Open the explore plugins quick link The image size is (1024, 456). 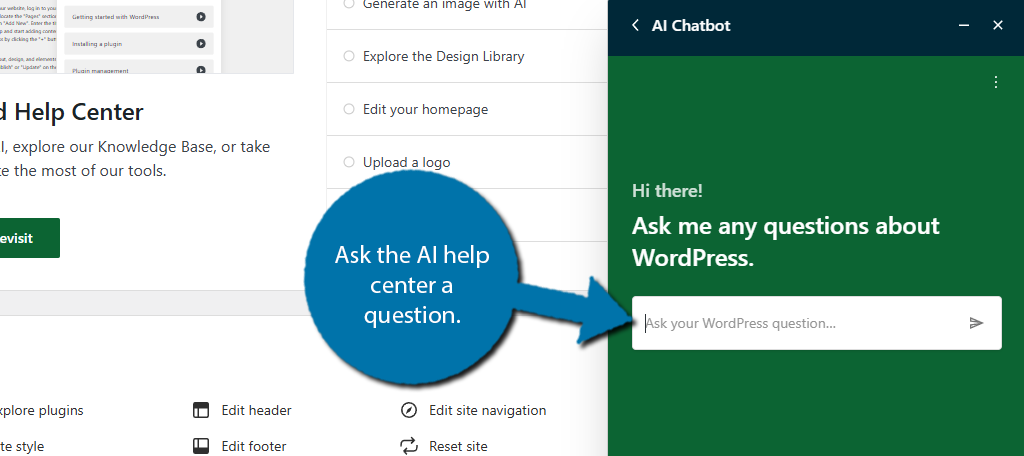coord(40,410)
